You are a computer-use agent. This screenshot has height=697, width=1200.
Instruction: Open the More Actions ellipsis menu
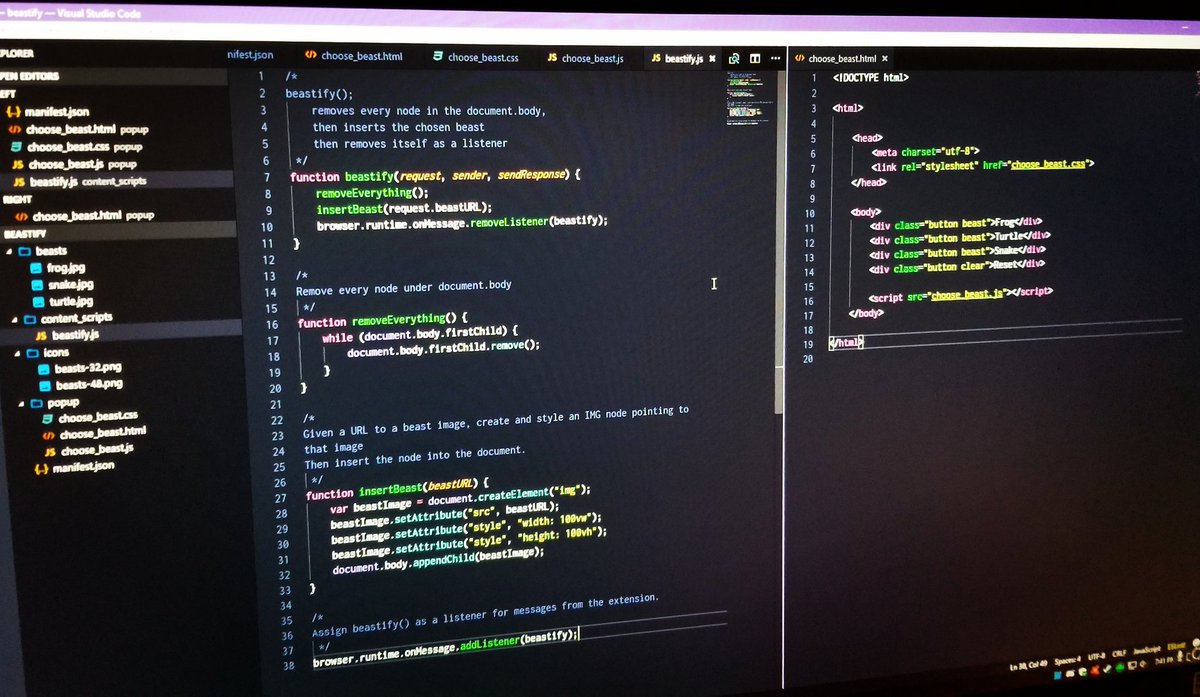click(x=775, y=59)
